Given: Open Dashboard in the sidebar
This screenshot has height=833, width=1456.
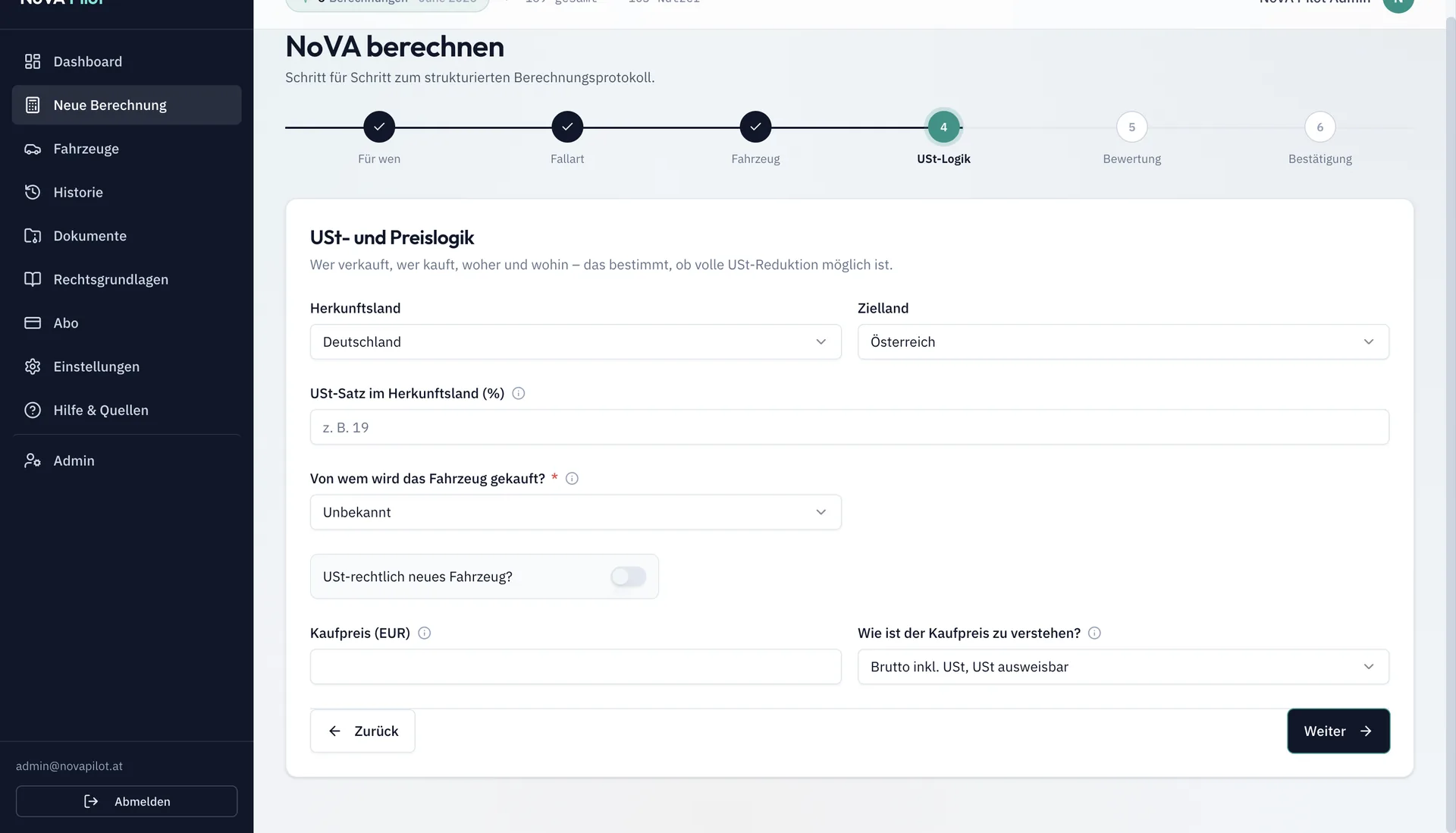Looking at the screenshot, I should click(x=127, y=61).
